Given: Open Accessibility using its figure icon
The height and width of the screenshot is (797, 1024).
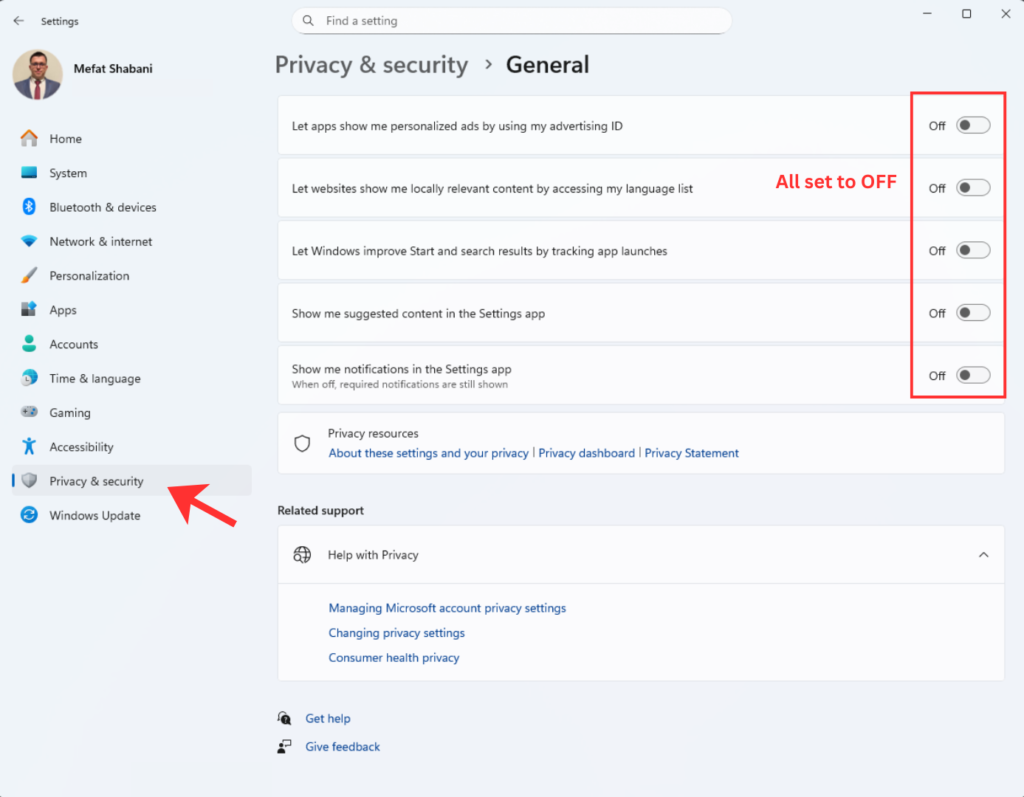Looking at the screenshot, I should [x=29, y=447].
